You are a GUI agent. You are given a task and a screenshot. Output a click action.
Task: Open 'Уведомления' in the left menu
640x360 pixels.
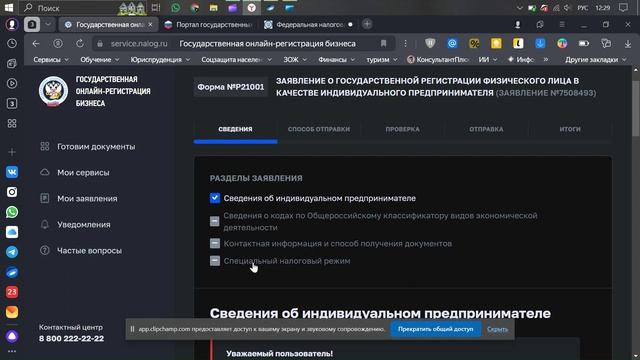(76, 225)
